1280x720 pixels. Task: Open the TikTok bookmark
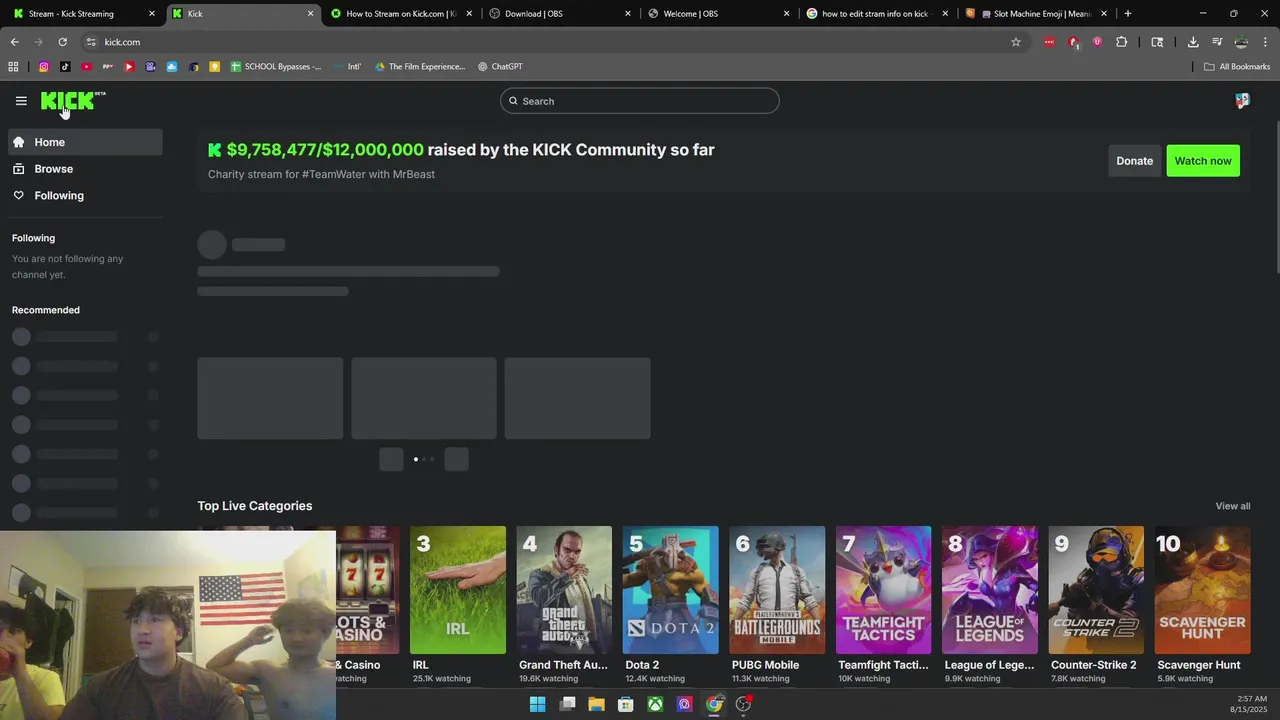[x=65, y=67]
